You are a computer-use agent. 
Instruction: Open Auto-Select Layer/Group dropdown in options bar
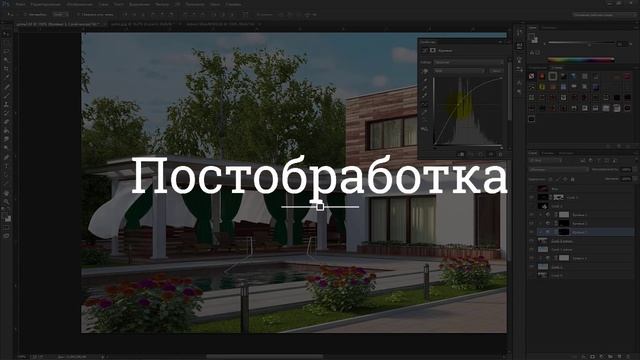coord(60,14)
